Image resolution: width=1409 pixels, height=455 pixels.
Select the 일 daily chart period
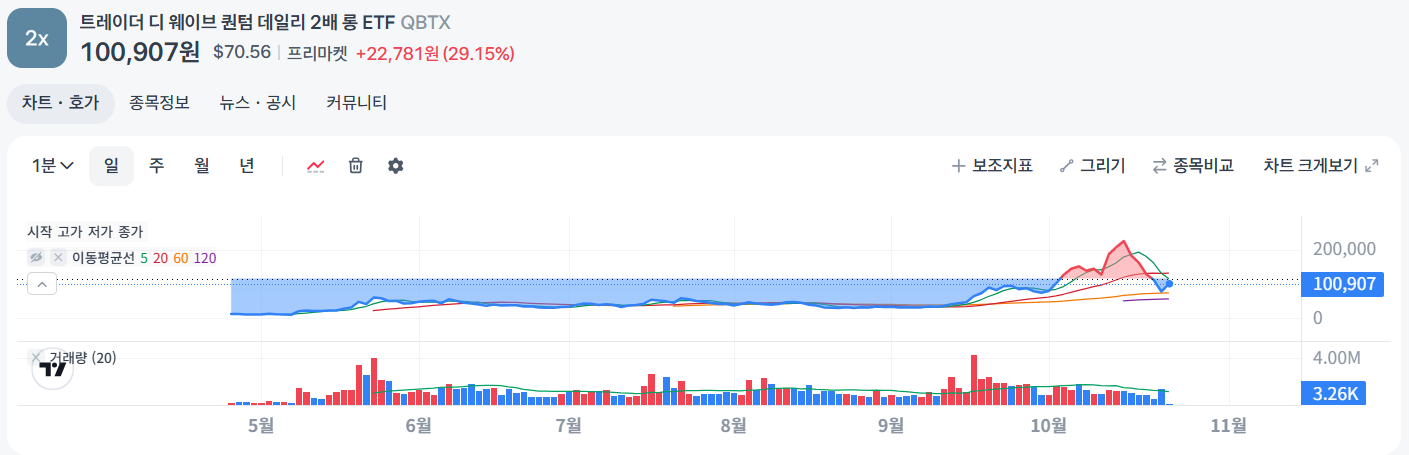click(x=111, y=166)
